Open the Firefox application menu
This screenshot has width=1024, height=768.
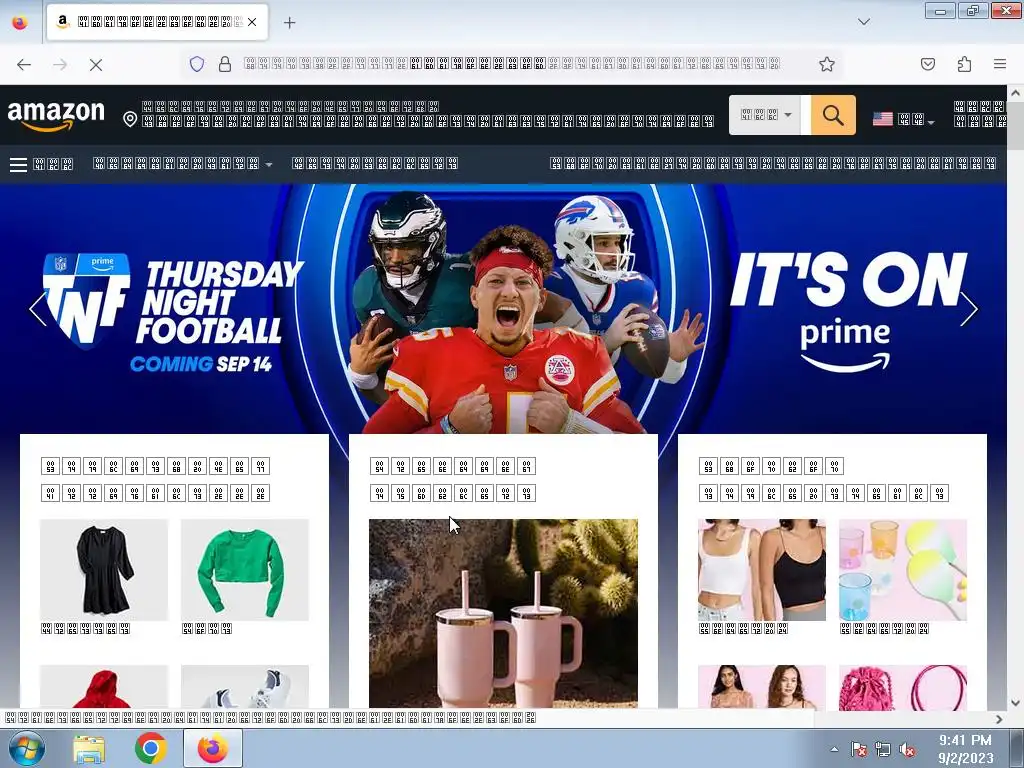point(1000,64)
